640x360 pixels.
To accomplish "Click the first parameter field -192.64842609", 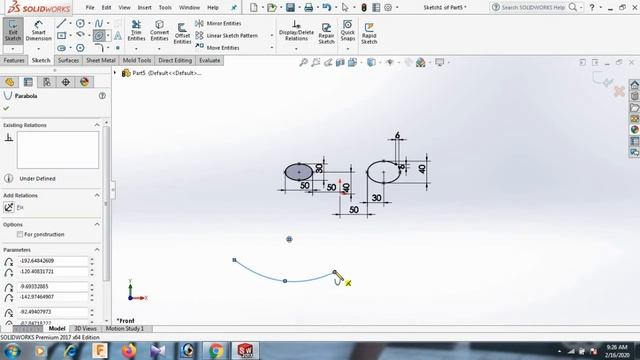I will click(53, 261).
